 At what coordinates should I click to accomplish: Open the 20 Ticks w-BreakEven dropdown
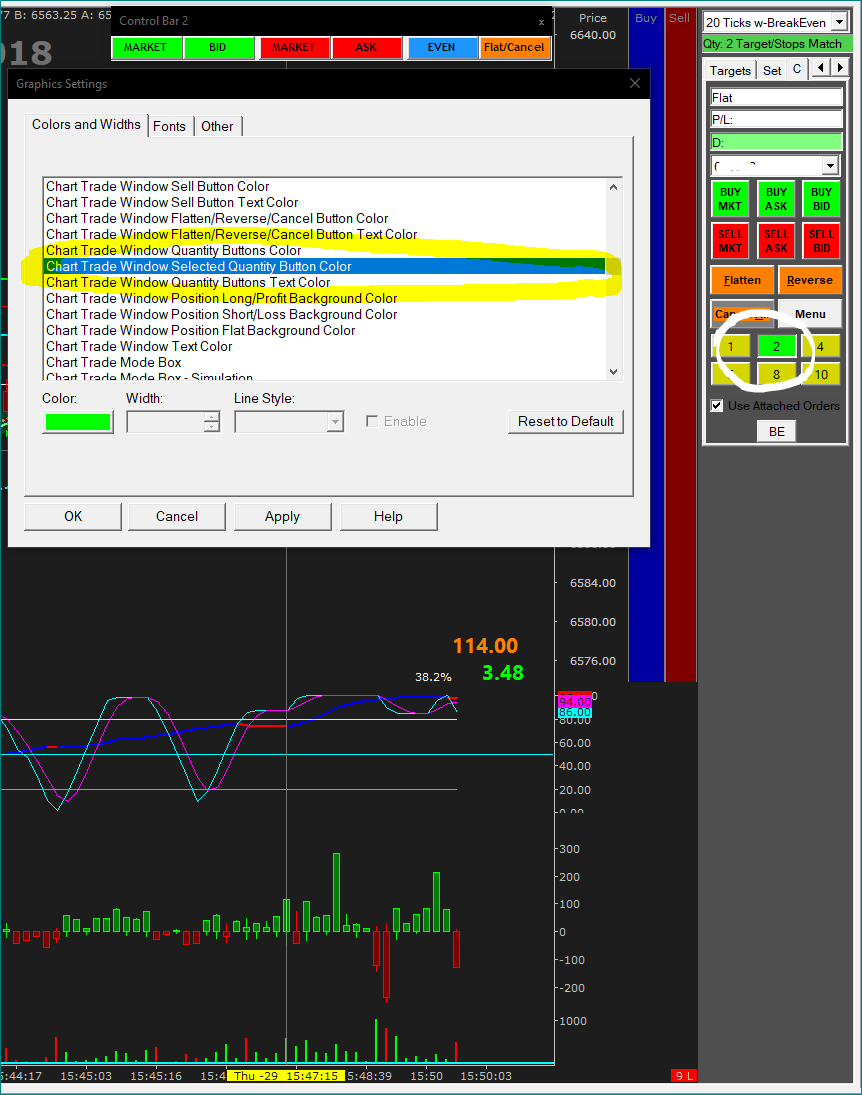838,22
